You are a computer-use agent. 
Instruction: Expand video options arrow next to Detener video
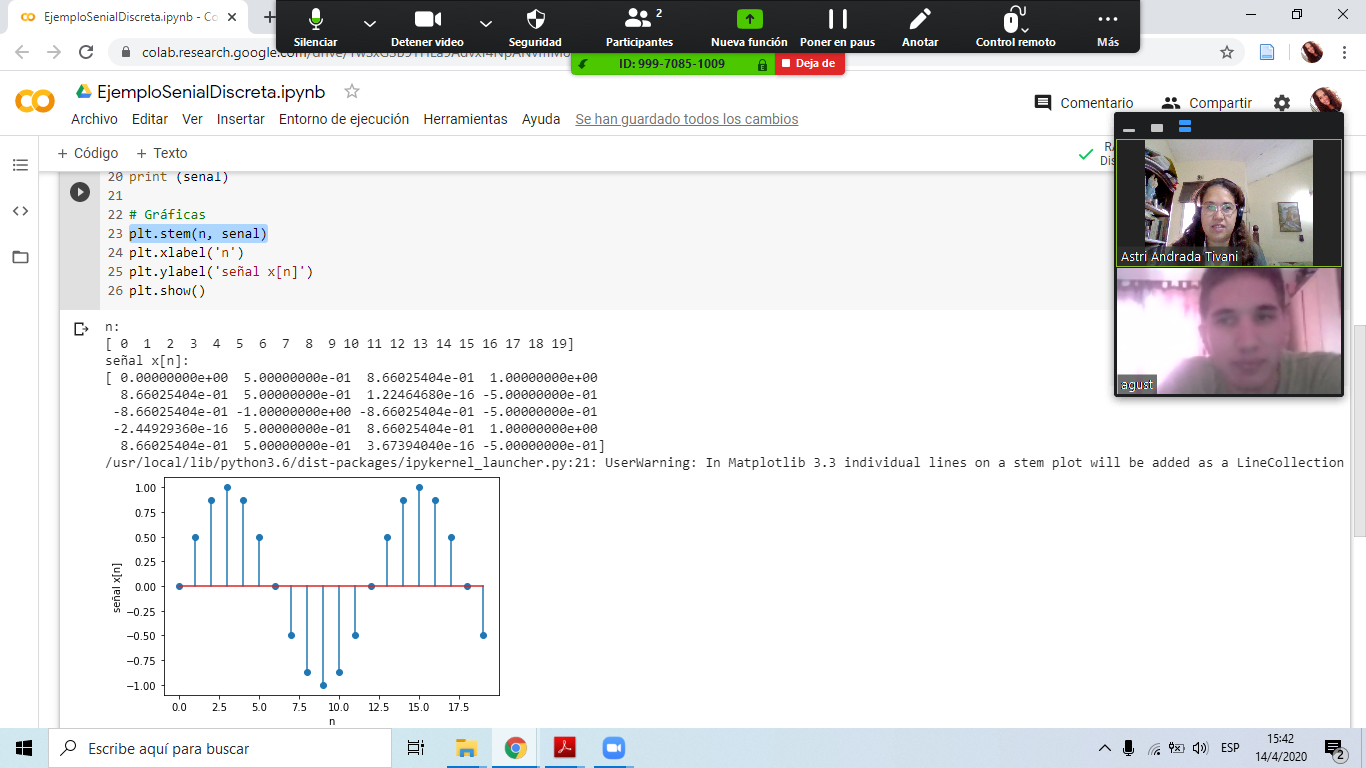(486, 23)
